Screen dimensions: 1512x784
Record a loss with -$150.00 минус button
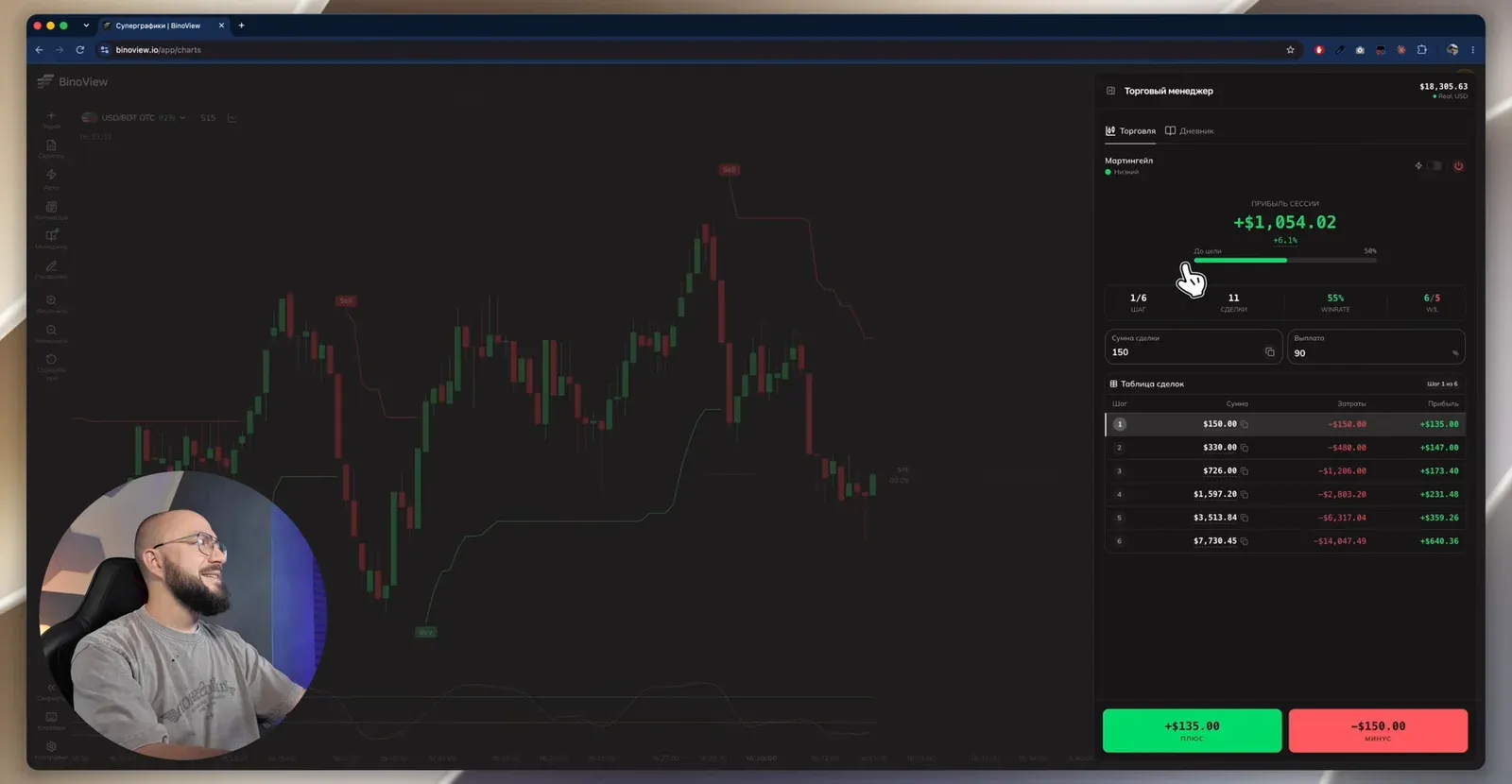(1378, 730)
